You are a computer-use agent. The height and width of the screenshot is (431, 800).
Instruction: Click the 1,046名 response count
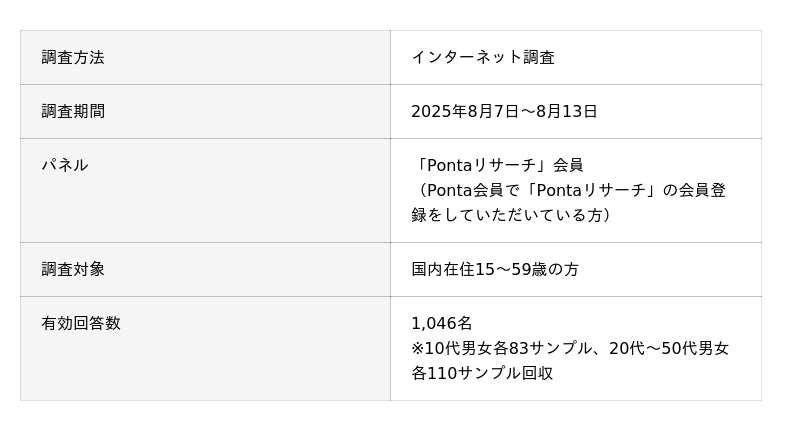click(x=442, y=324)
